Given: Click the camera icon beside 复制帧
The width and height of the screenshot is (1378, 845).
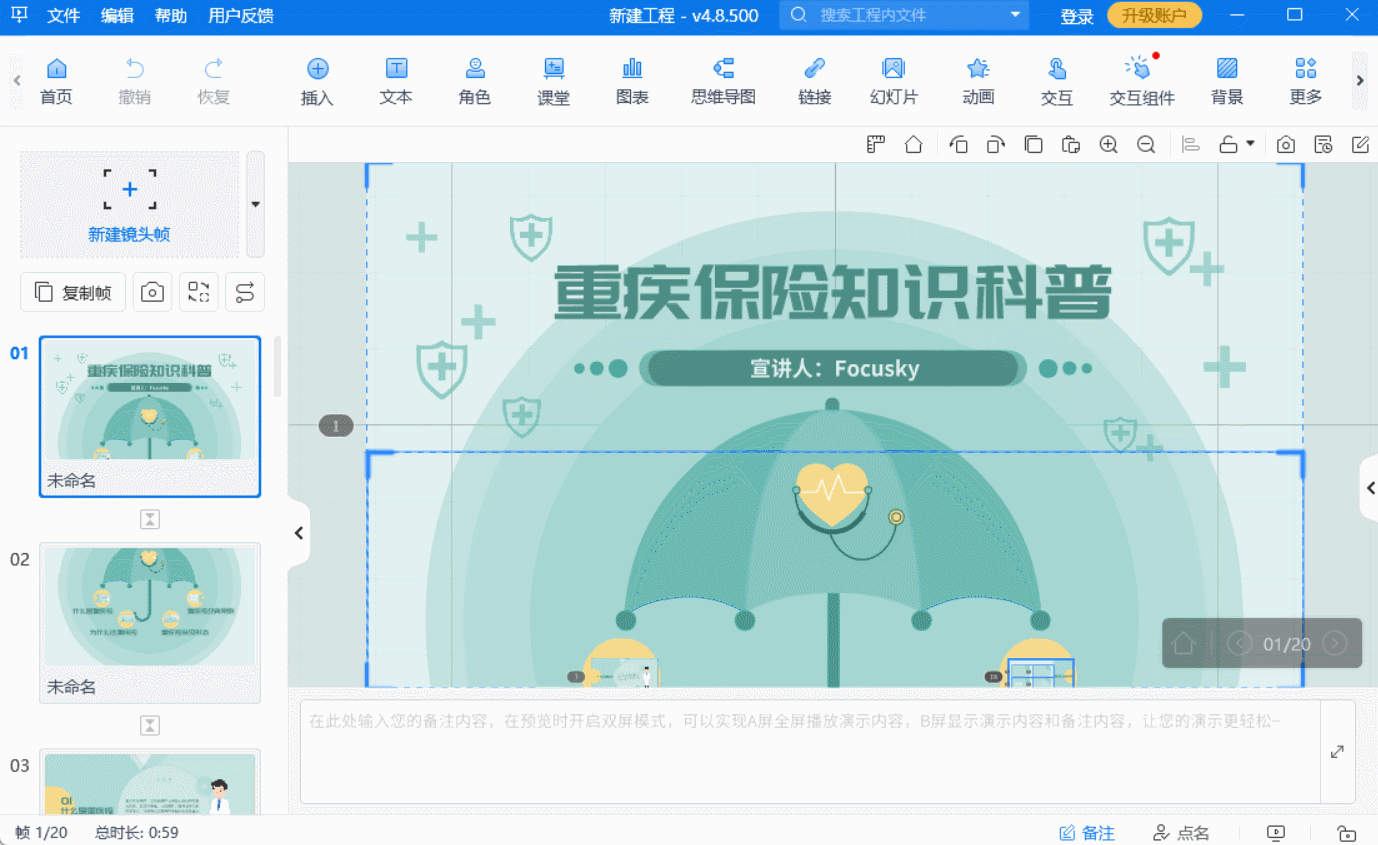Looking at the screenshot, I should [152, 292].
